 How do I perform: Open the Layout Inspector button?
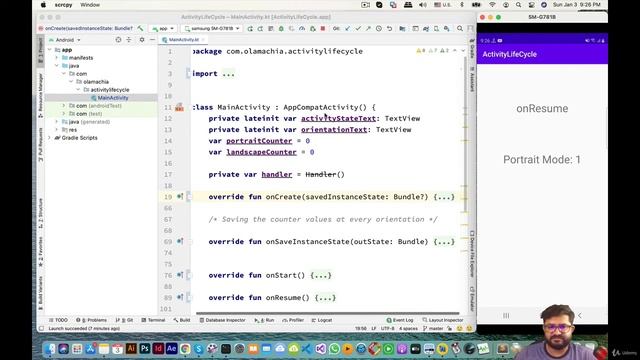443,320
